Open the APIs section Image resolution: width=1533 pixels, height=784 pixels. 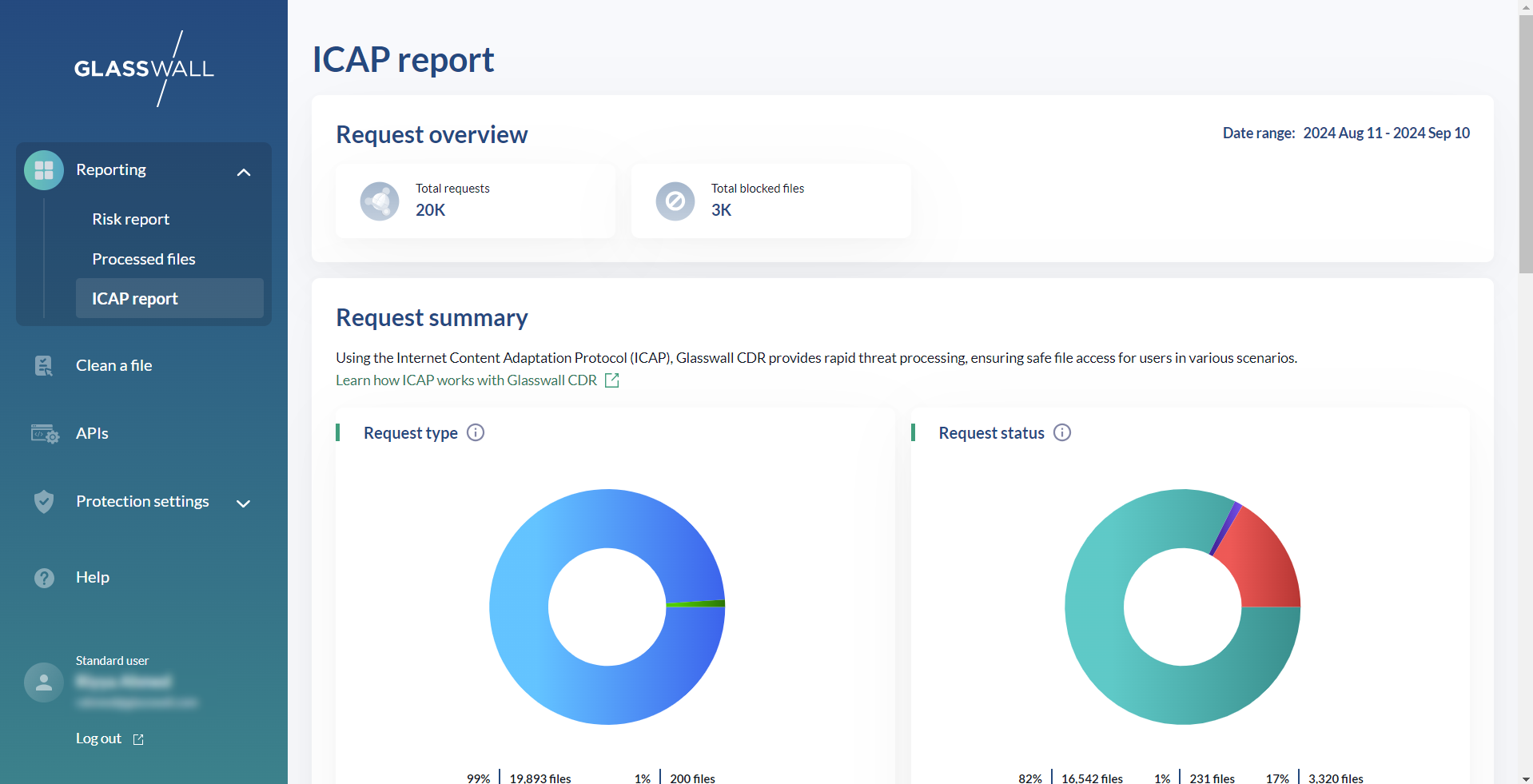(x=92, y=433)
